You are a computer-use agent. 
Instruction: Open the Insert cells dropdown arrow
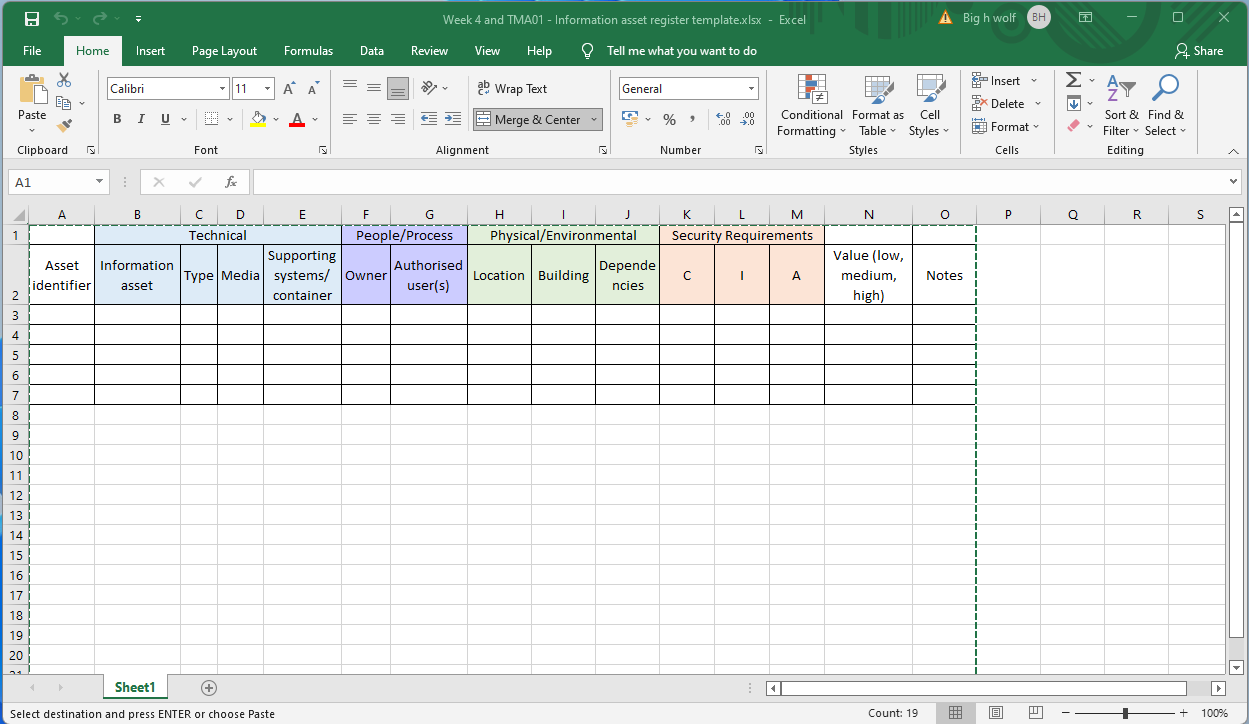tap(1034, 81)
